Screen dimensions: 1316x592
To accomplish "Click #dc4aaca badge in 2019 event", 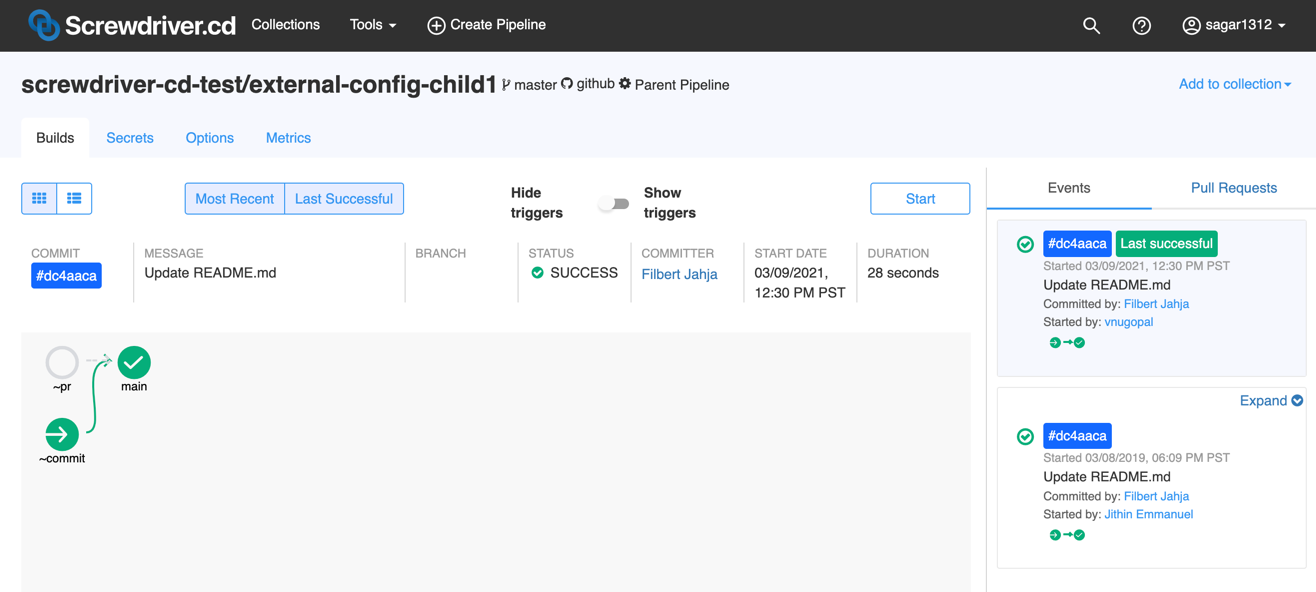I will 1077,436.
